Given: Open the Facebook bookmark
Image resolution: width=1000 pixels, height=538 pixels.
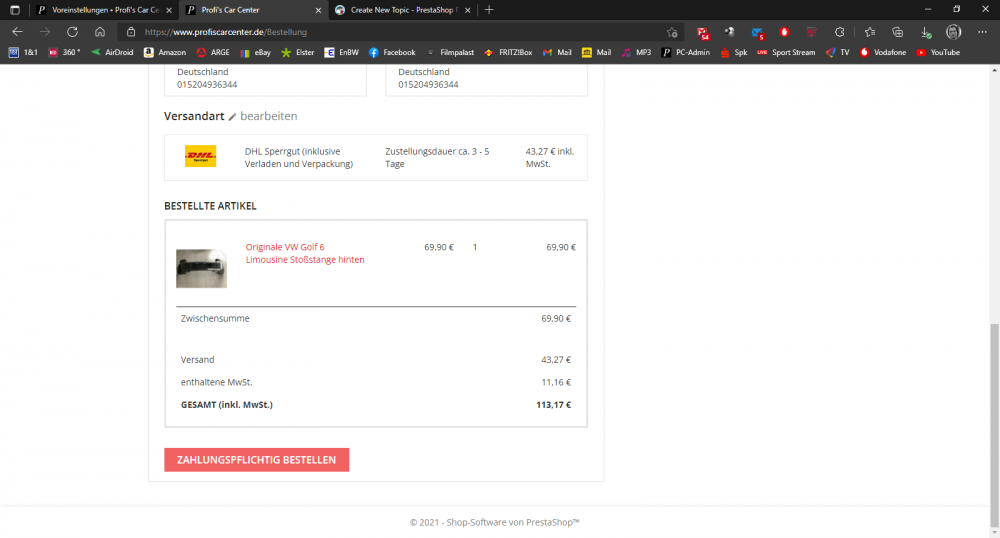Looking at the screenshot, I should click(392, 52).
